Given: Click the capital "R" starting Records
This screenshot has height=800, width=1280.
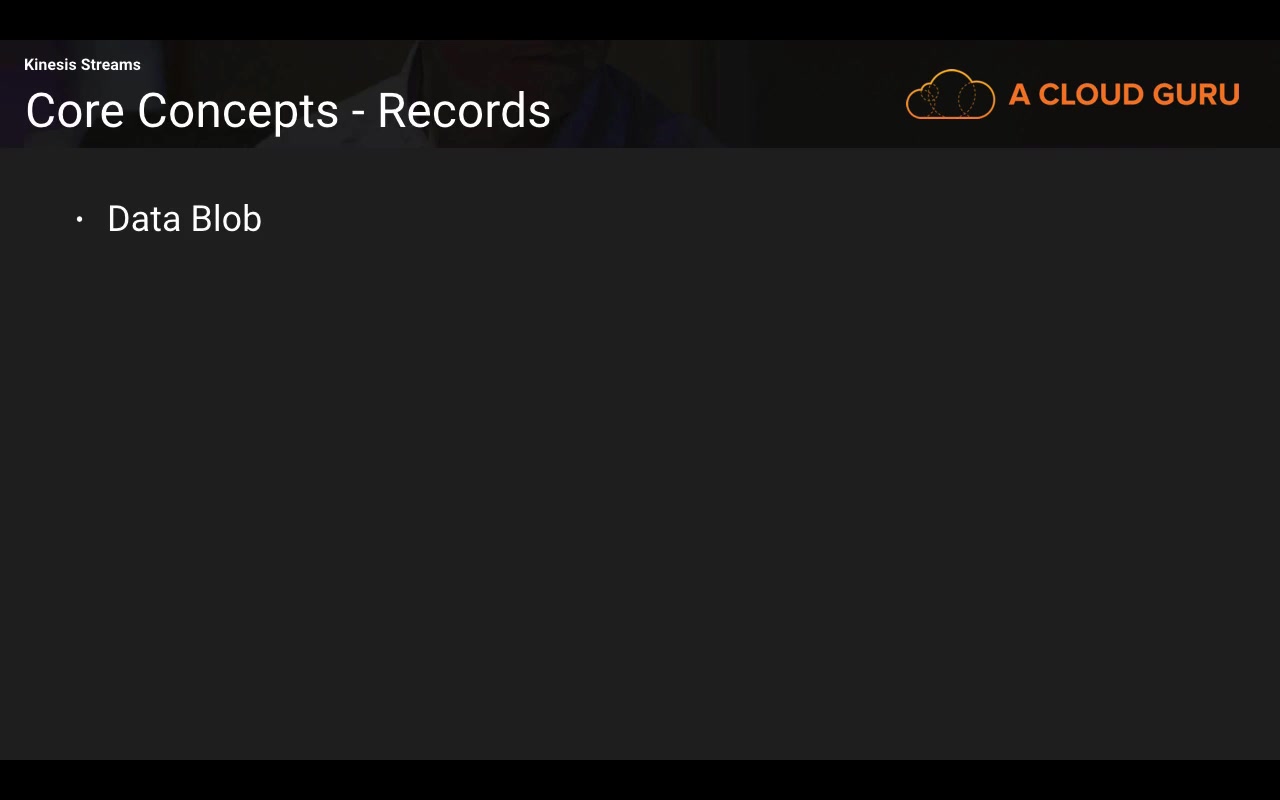Looking at the screenshot, I should point(391,111).
